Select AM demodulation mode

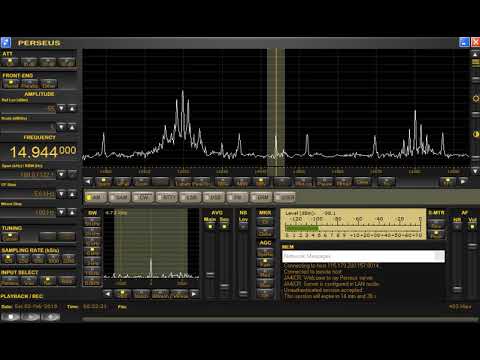[95, 197]
